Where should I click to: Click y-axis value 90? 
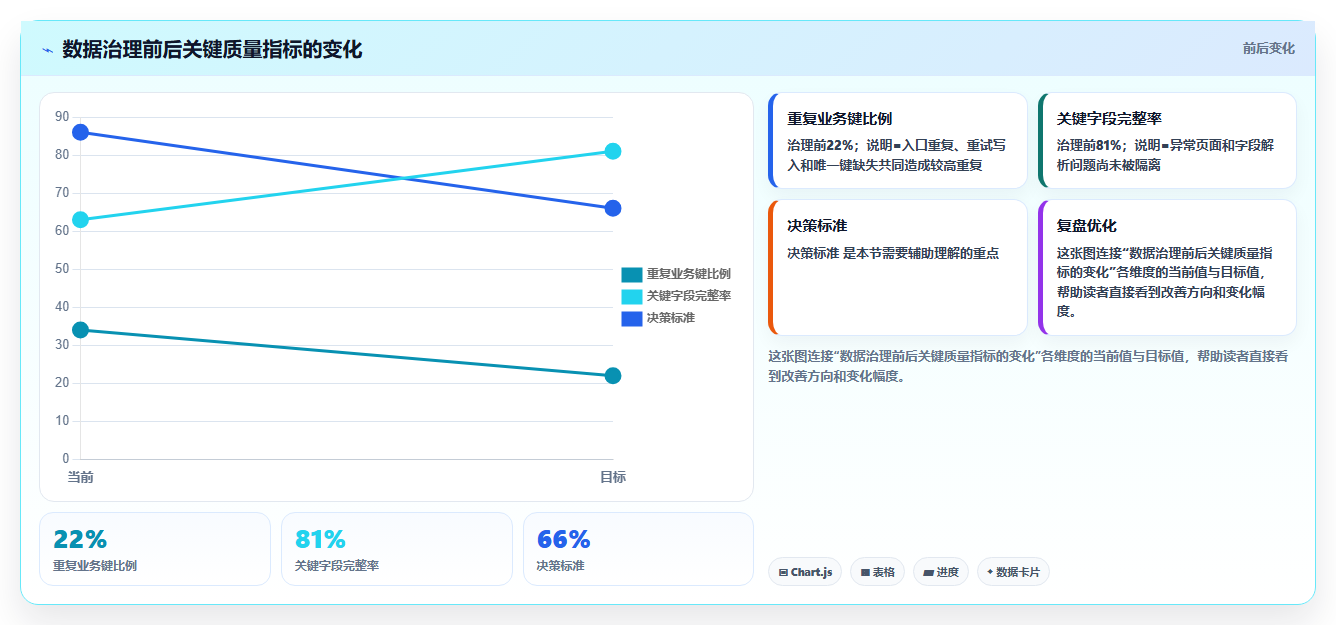(x=62, y=117)
